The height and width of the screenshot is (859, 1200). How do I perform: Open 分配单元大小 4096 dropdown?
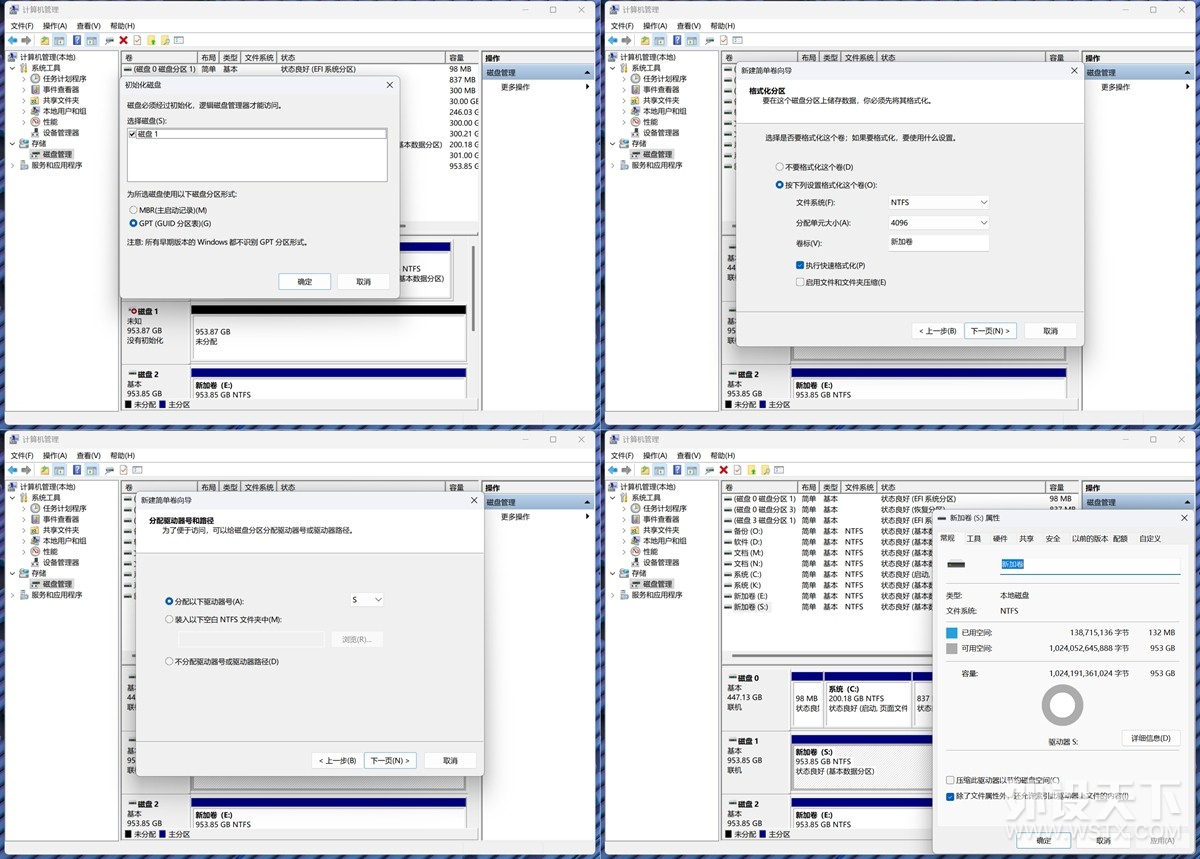pyautogui.click(x=938, y=223)
